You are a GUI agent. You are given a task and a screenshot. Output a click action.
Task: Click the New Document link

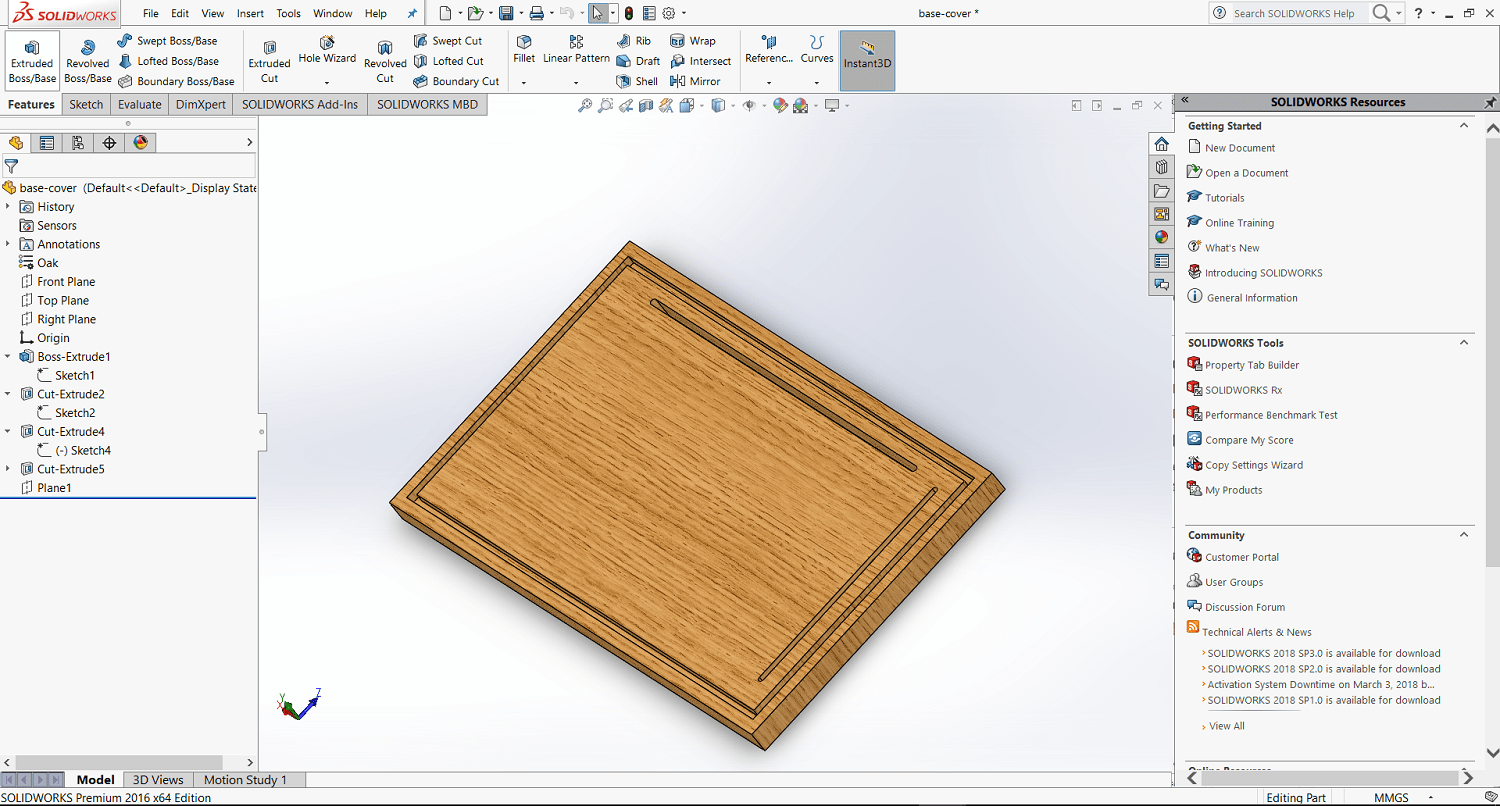click(x=1240, y=148)
